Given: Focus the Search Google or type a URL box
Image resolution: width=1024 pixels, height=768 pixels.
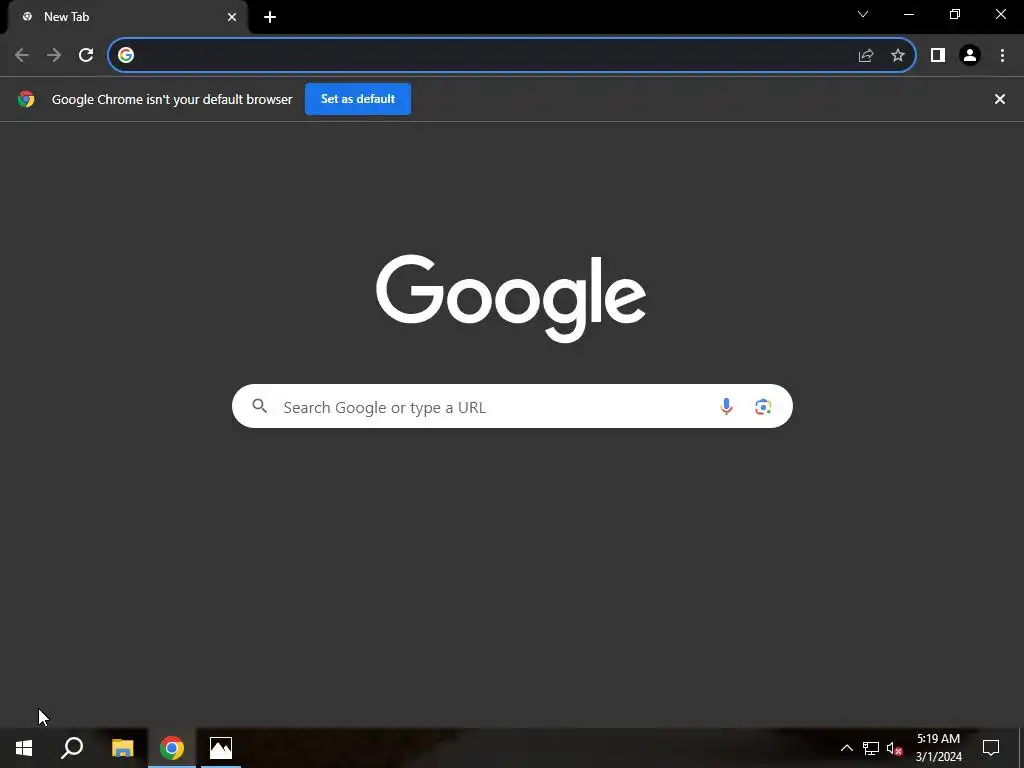Looking at the screenshot, I should pyautogui.click(x=512, y=406).
